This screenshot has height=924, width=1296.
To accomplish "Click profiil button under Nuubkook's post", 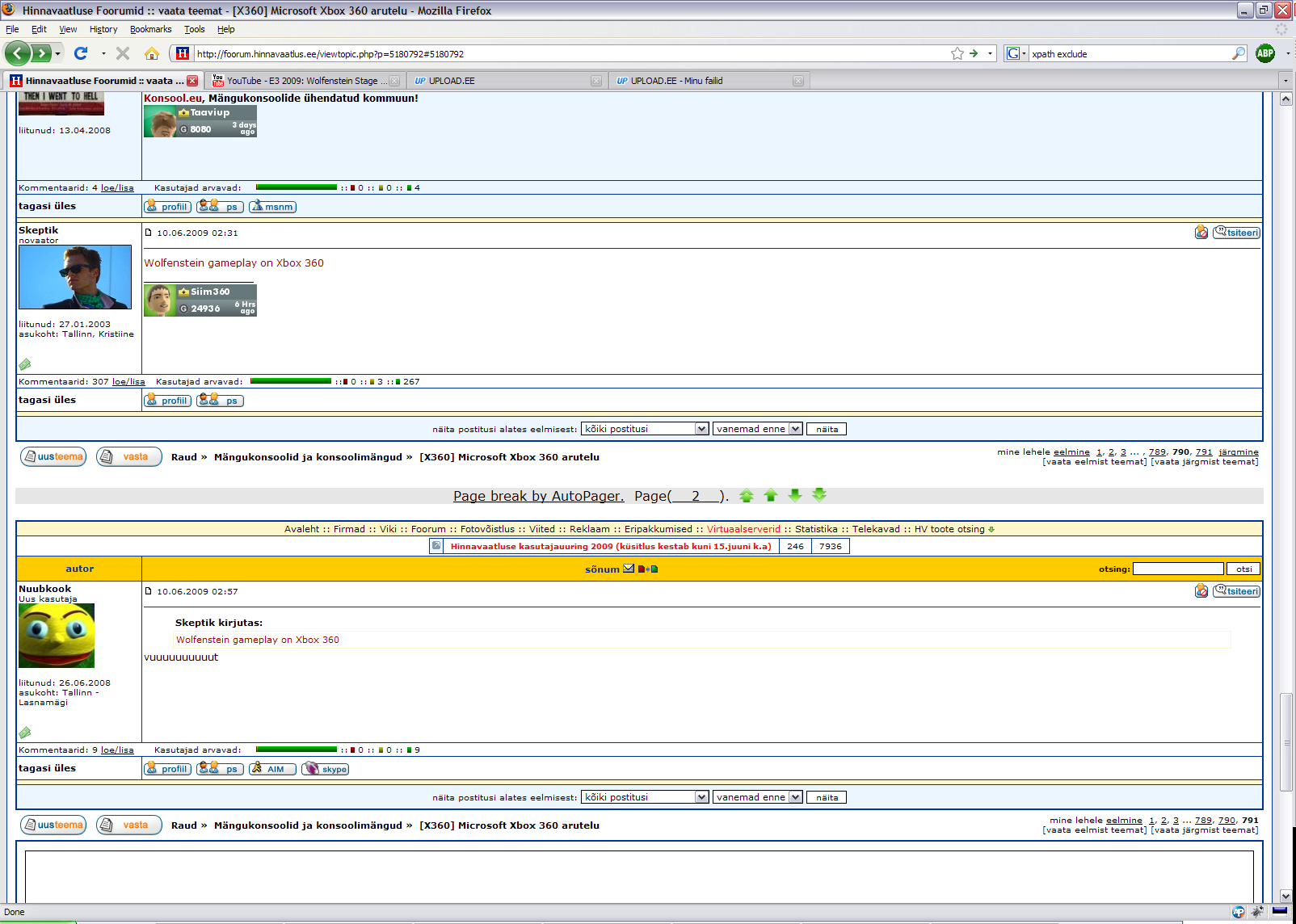I will tap(167, 769).
